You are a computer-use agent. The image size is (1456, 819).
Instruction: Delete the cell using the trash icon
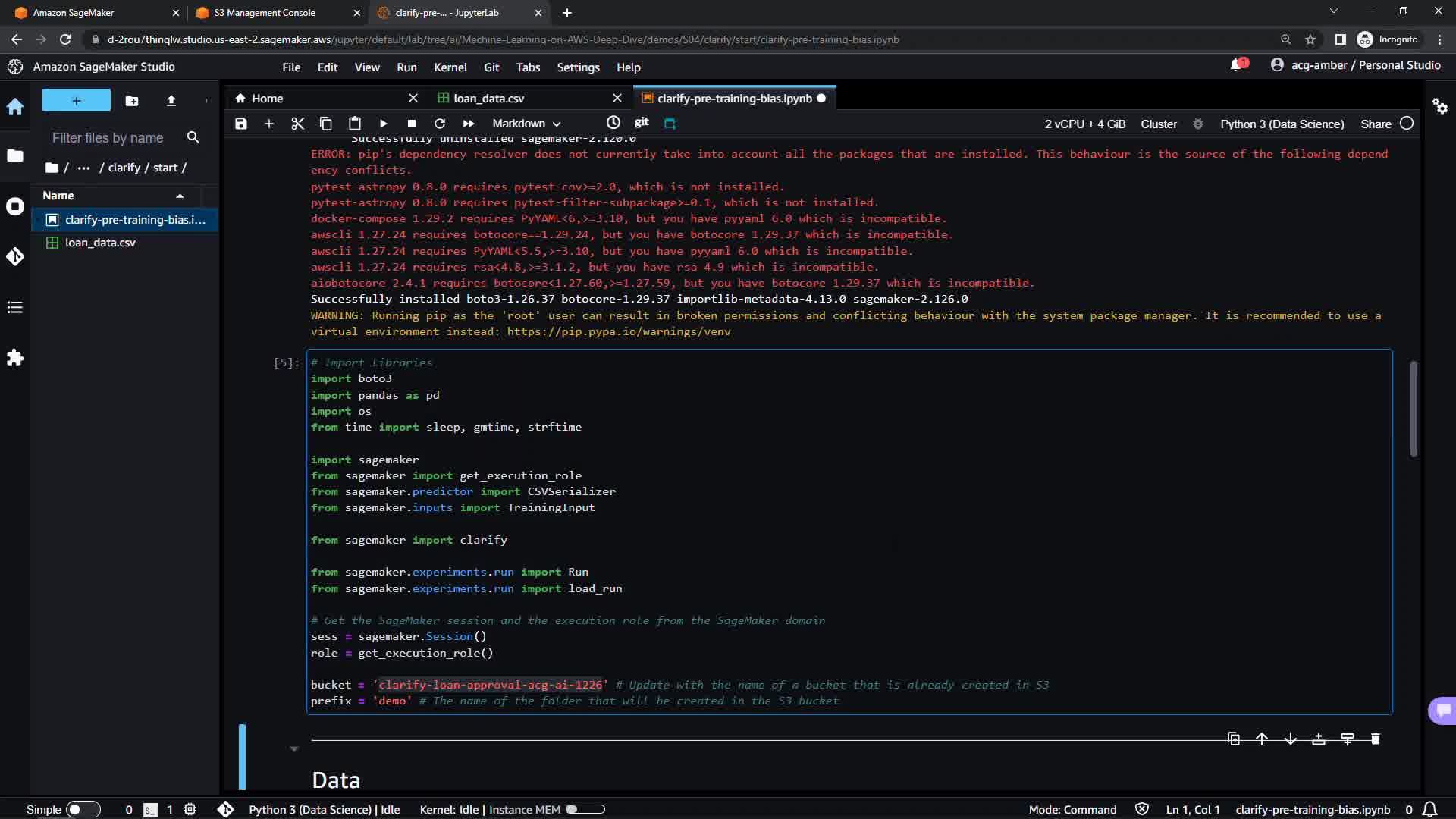coord(1375,739)
